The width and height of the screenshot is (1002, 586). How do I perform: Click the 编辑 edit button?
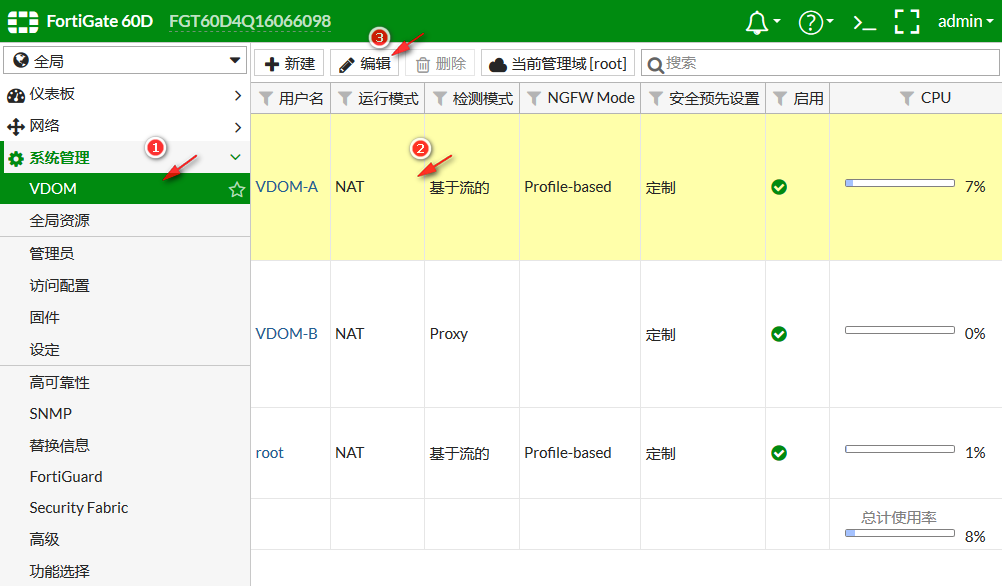[x=364, y=64]
